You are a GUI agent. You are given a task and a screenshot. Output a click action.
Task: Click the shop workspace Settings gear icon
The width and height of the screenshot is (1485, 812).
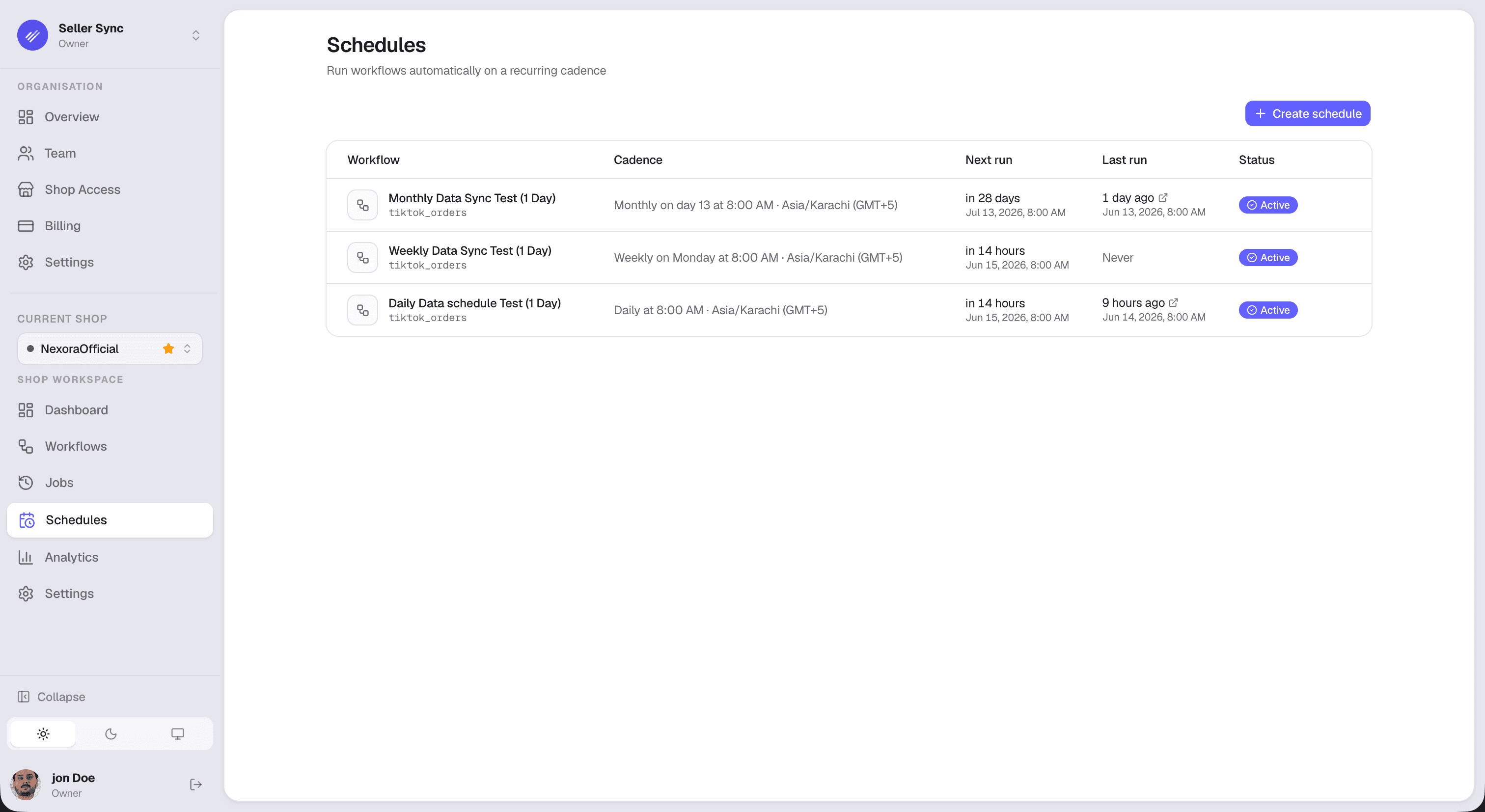(x=26, y=594)
